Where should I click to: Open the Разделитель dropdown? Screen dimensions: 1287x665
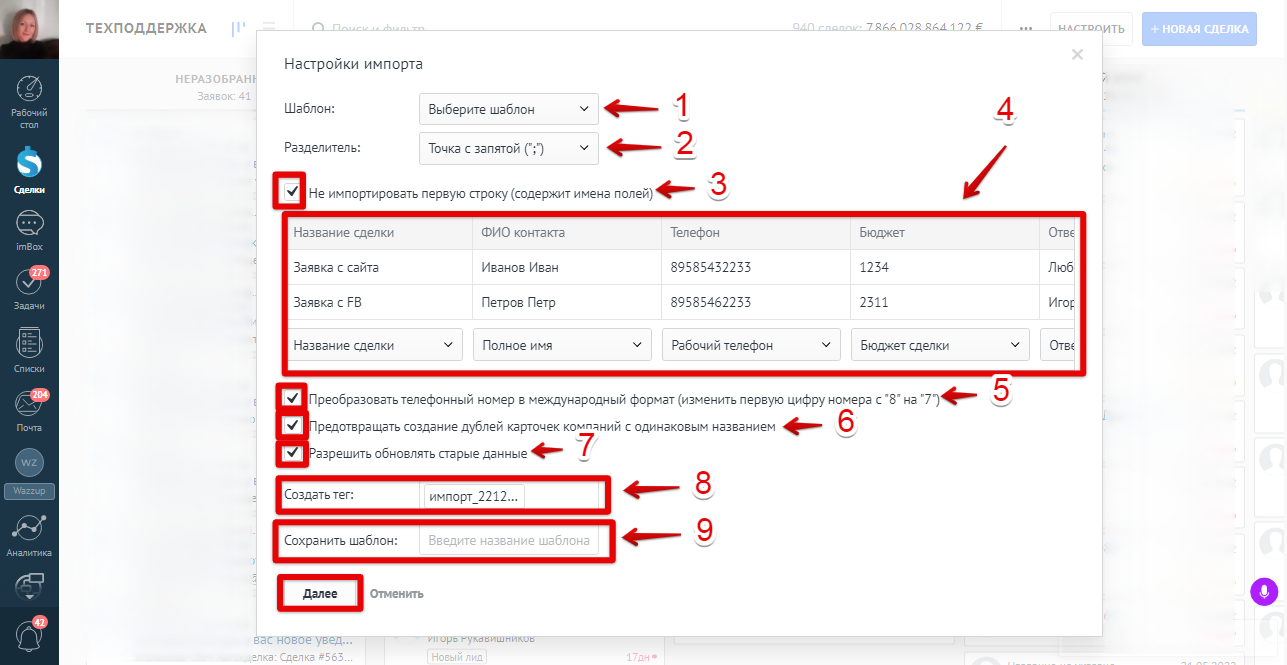point(509,148)
